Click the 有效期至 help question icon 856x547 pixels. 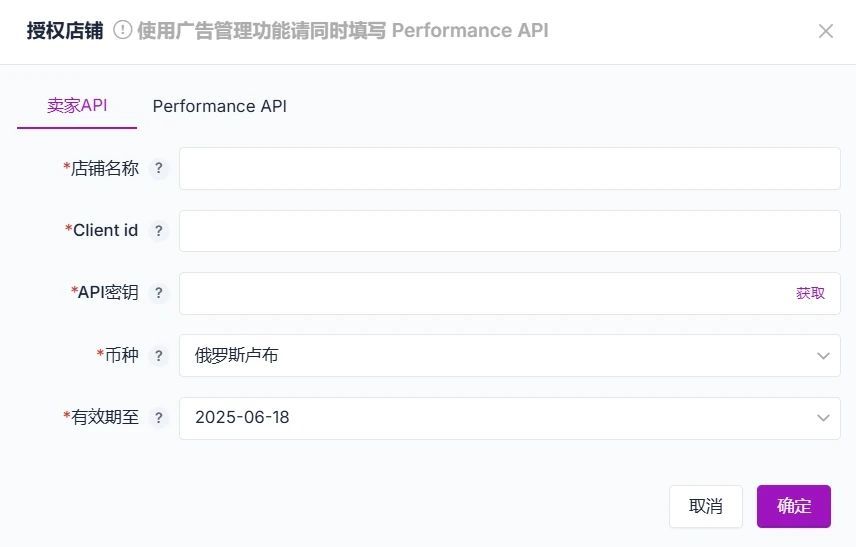[x=158, y=418]
